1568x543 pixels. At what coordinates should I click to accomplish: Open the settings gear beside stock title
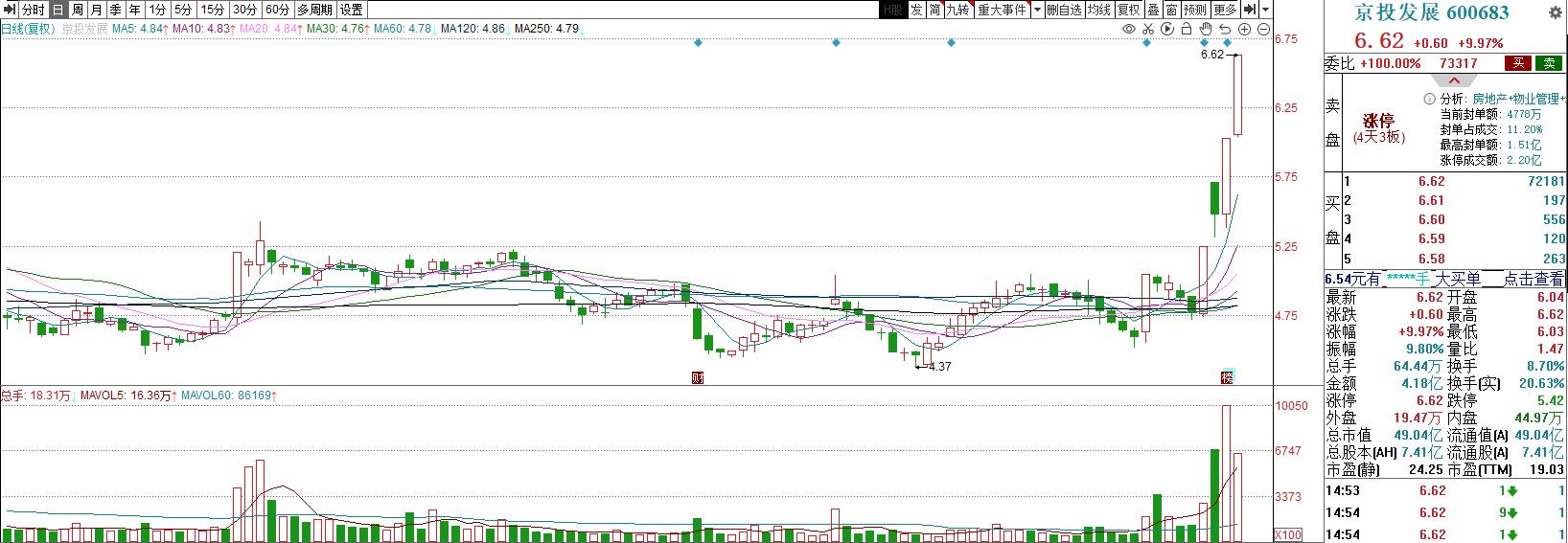point(1555,12)
